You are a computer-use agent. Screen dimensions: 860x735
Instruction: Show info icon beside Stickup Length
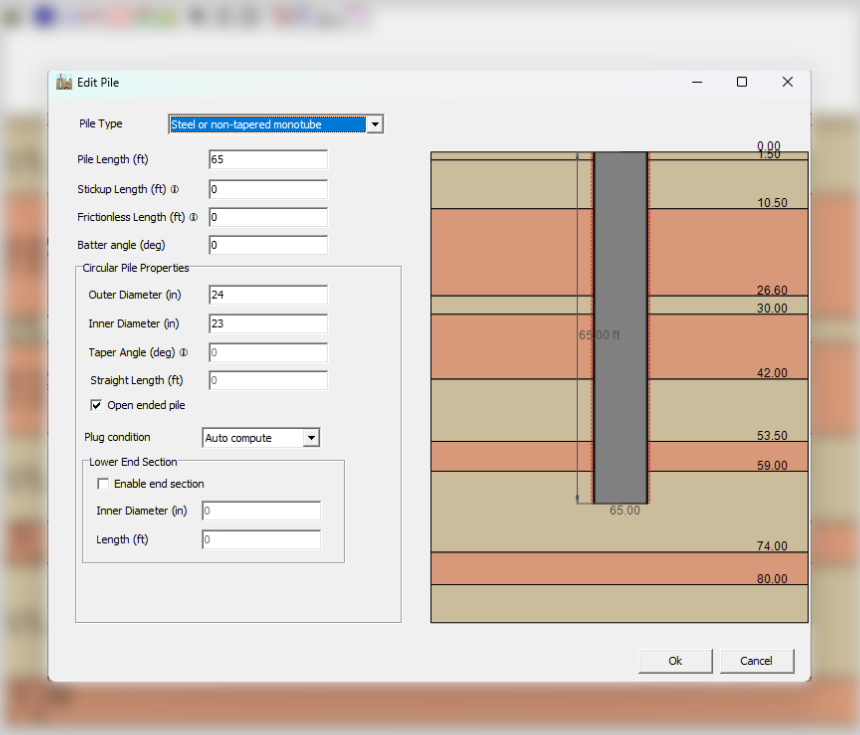tap(174, 189)
